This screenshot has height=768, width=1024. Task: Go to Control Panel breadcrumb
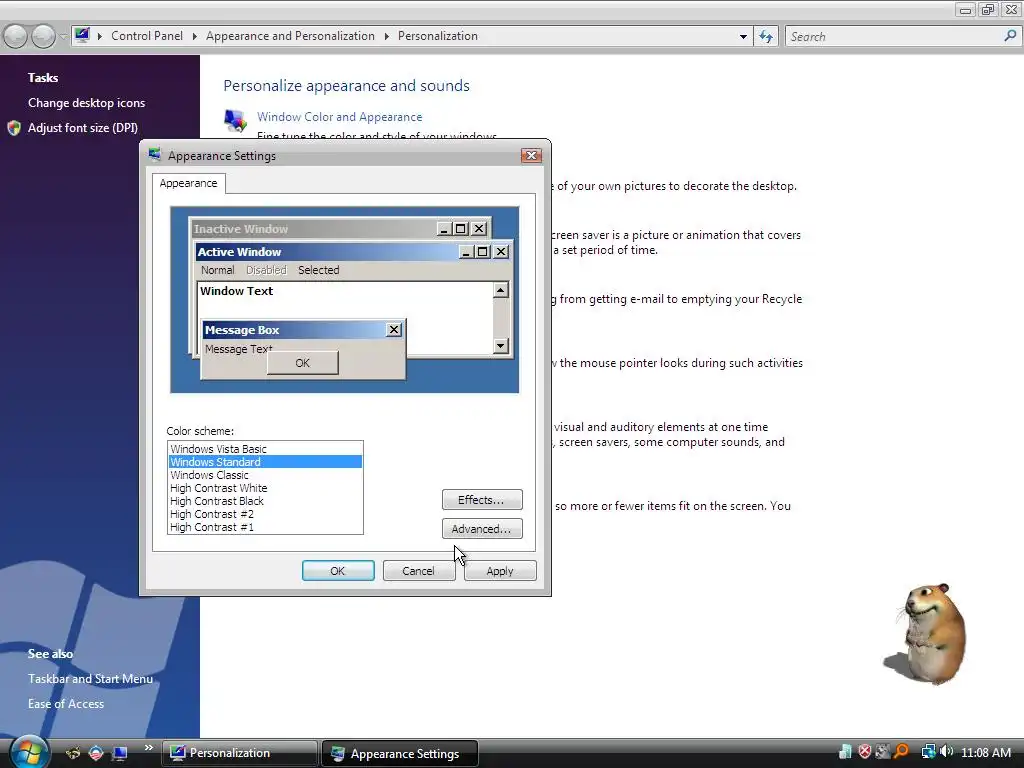tap(147, 36)
